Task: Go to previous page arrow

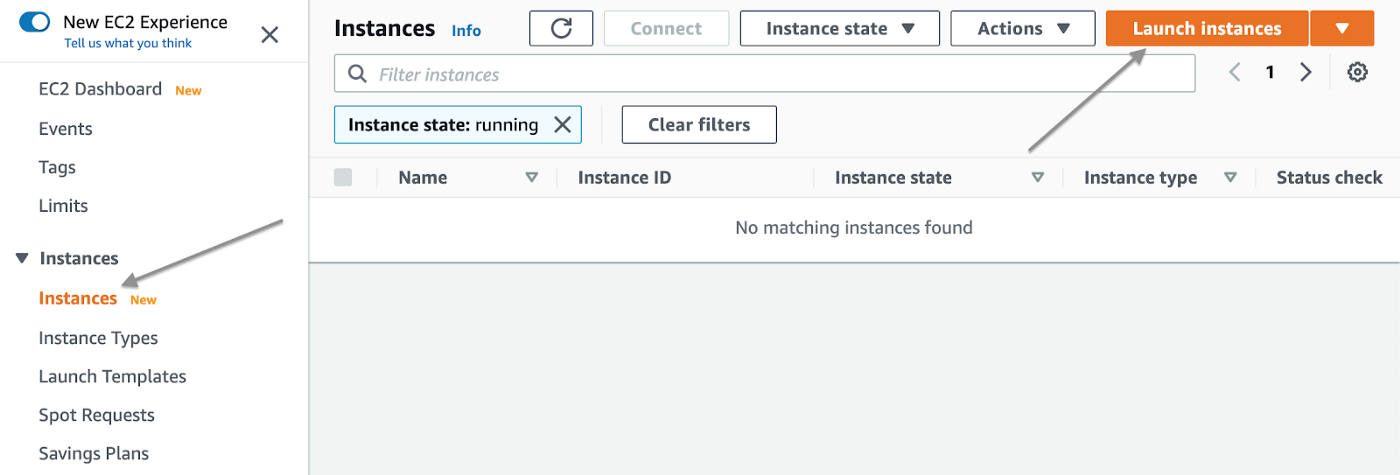Action: 1235,72
